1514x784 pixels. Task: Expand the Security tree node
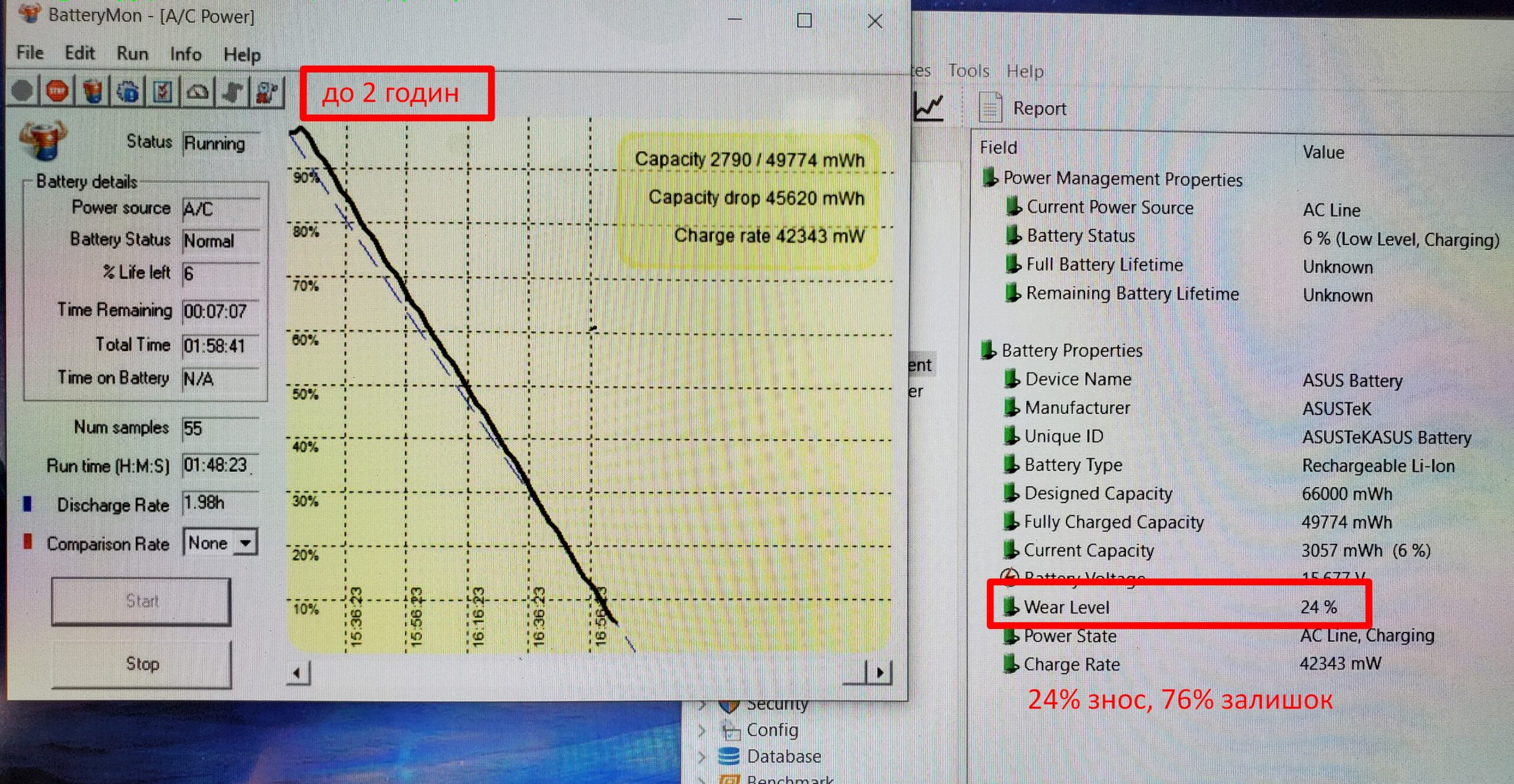pos(701,705)
